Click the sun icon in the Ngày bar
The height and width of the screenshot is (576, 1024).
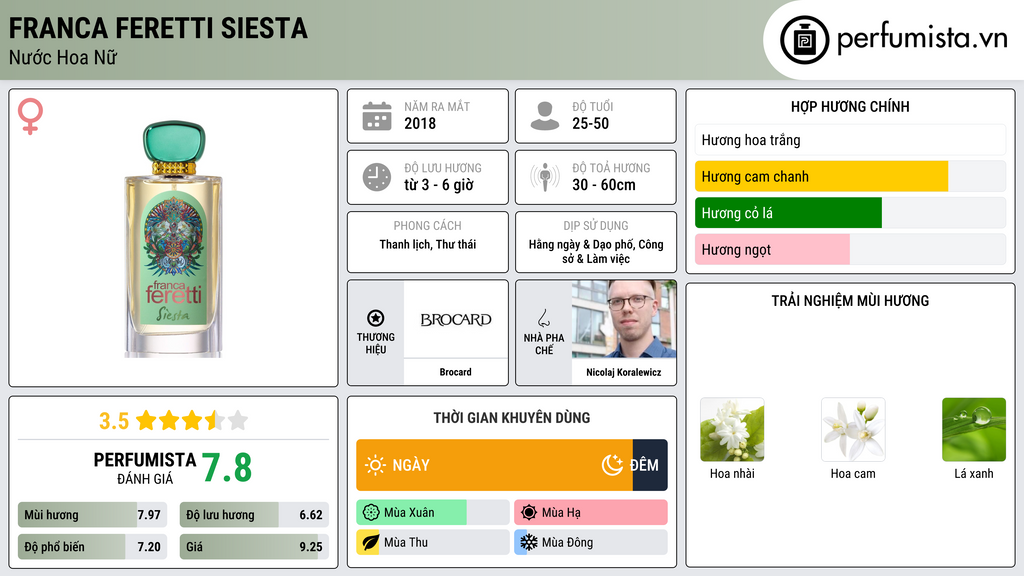[x=376, y=465]
